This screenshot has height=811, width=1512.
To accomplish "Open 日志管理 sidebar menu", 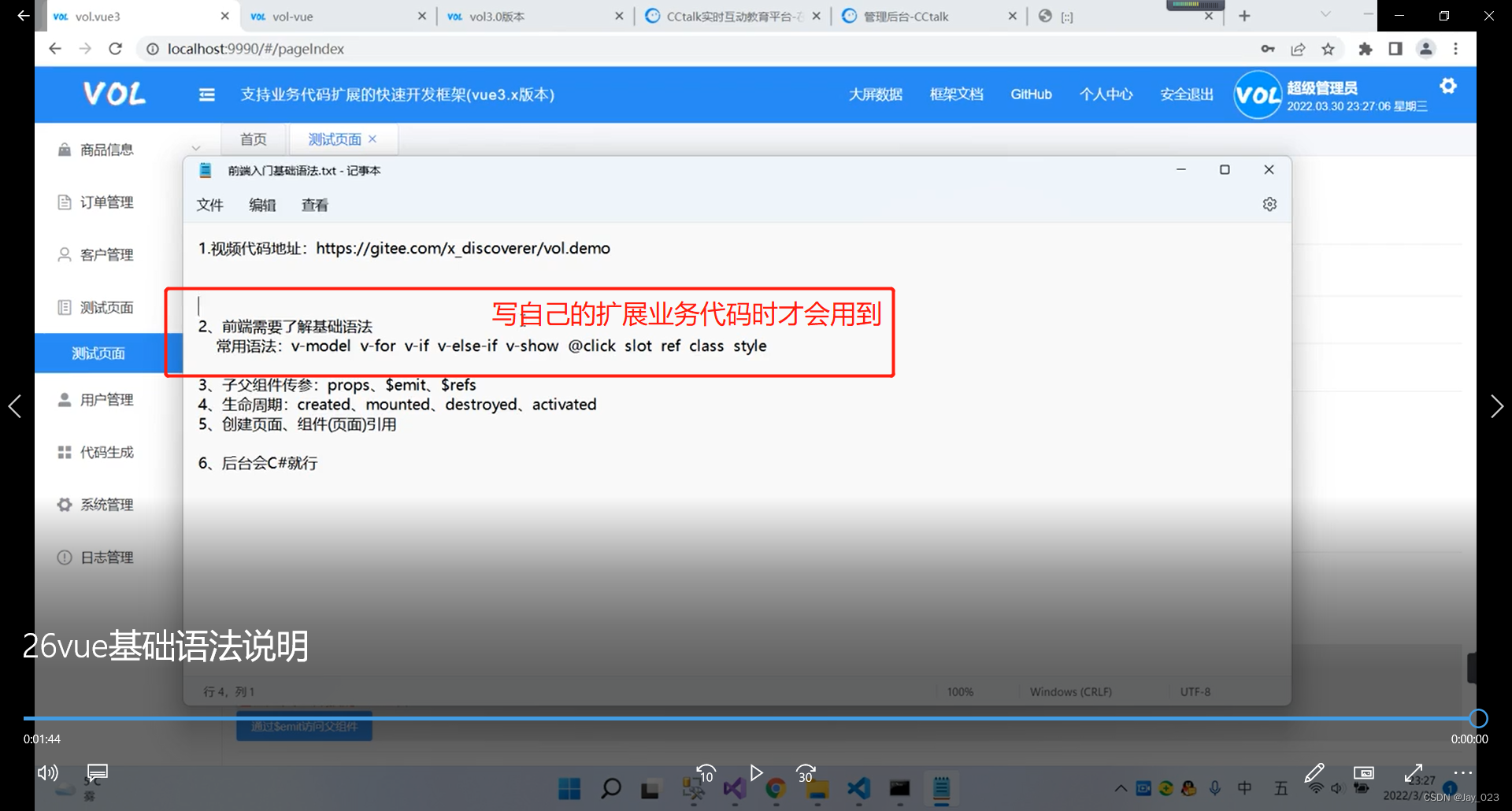I will click(106, 557).
